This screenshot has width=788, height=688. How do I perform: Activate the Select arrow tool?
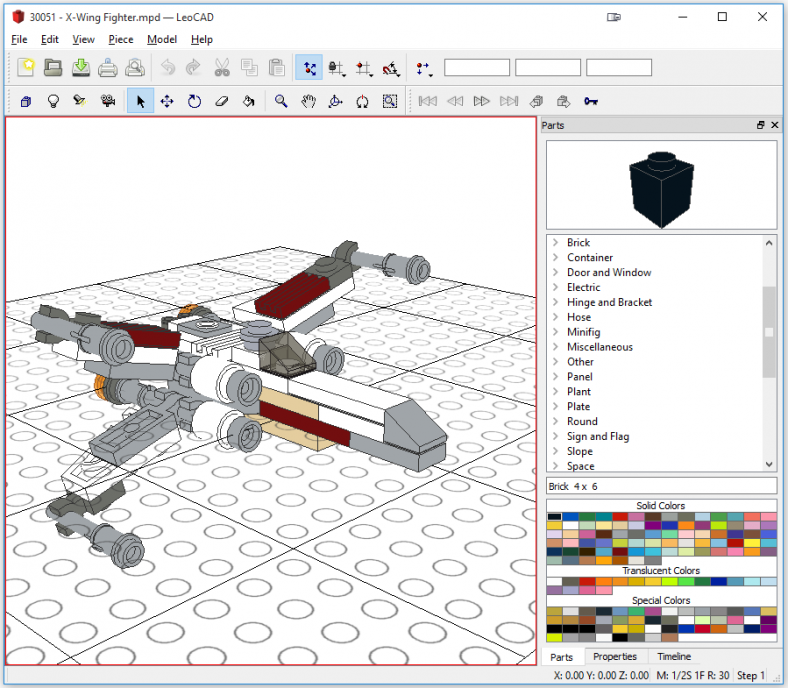[140, 102]
